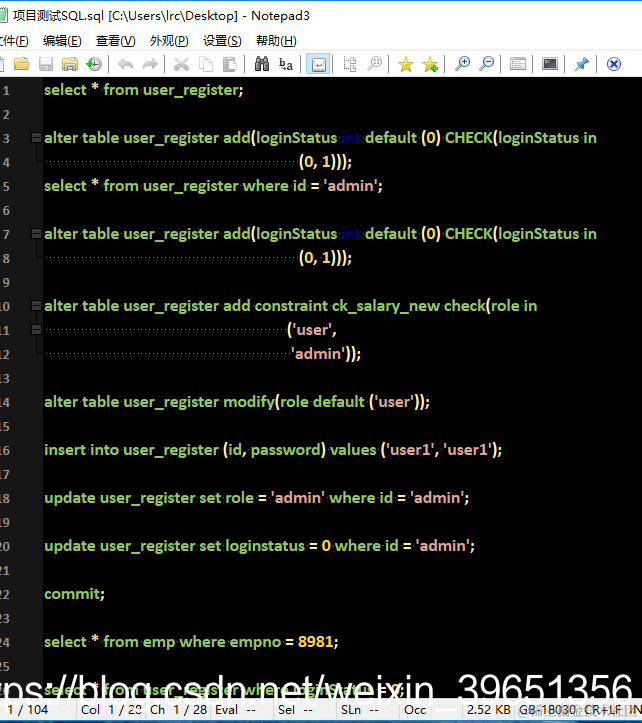Click the Paste clipboard icon
The height and width of the screenshot is (723, 642).
click(x=229, y=64)
